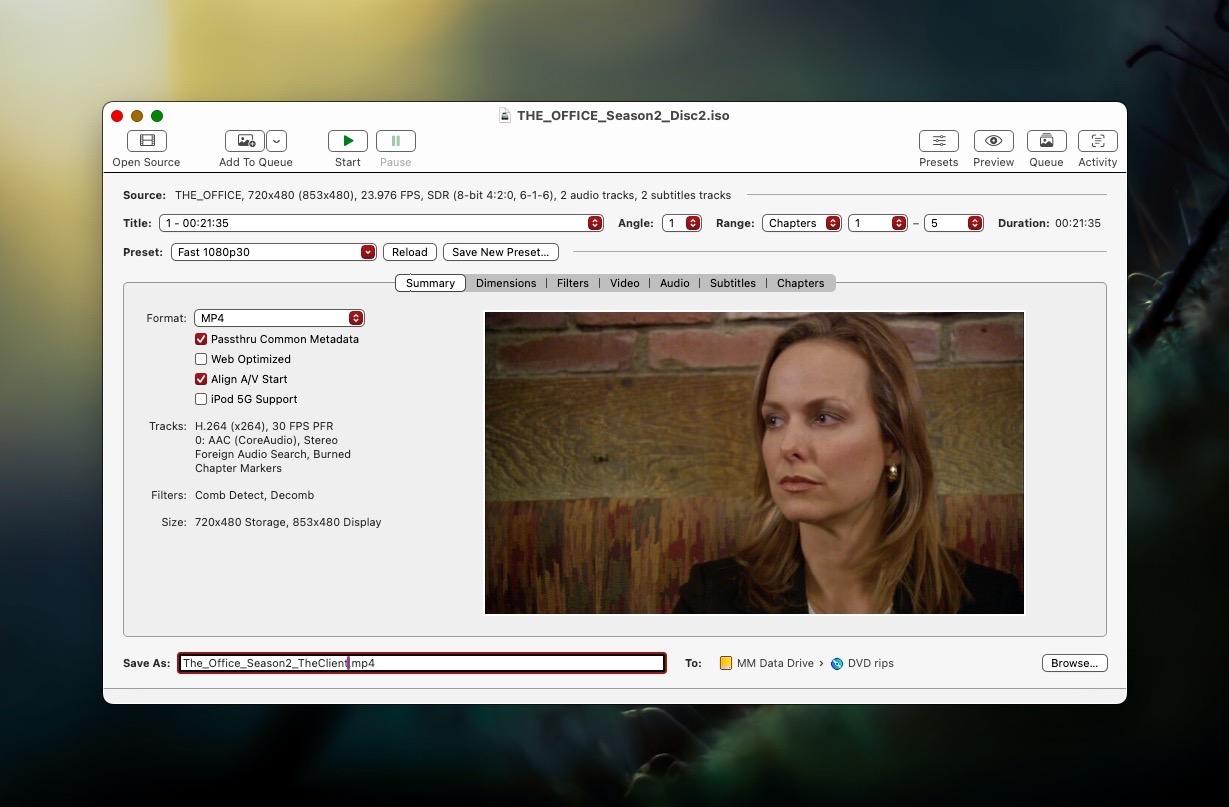This screenshot has width=1229, height=807.
Task: Start encoding with the play button
Action: 348,141
